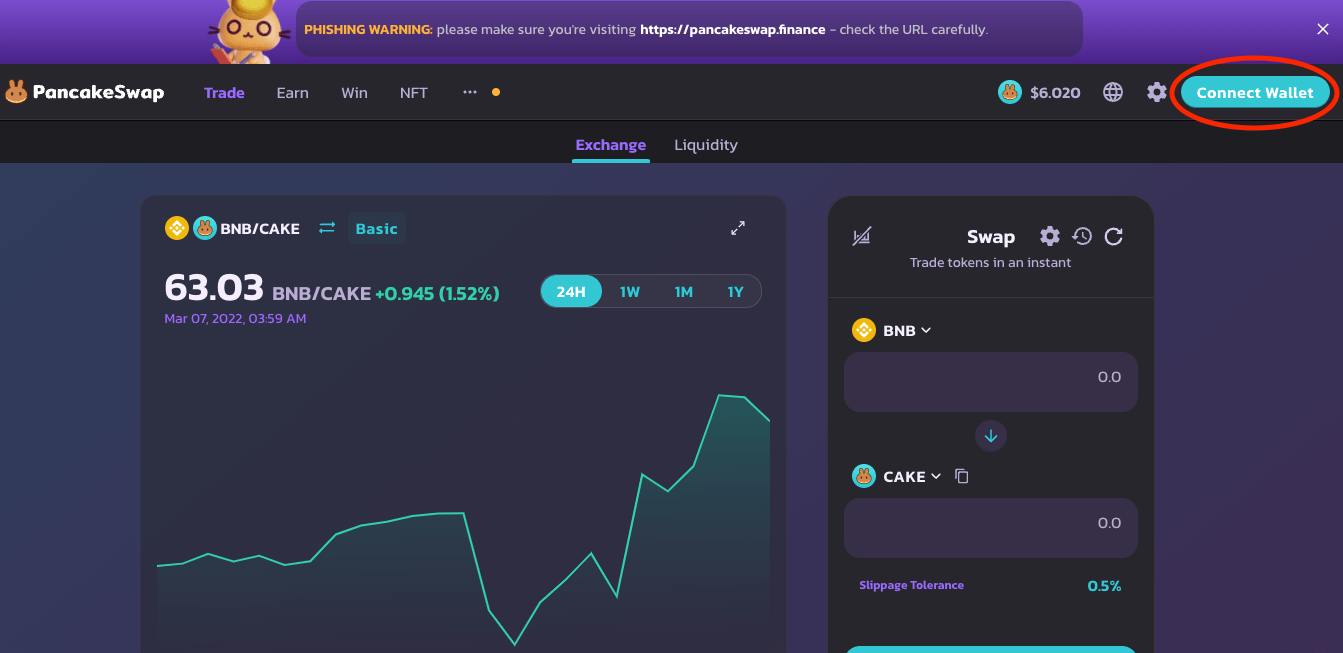The height and width of the screenshot is (653, 1343).
Task: Open the language globe selector
Action: click(x=1113, y=92)
